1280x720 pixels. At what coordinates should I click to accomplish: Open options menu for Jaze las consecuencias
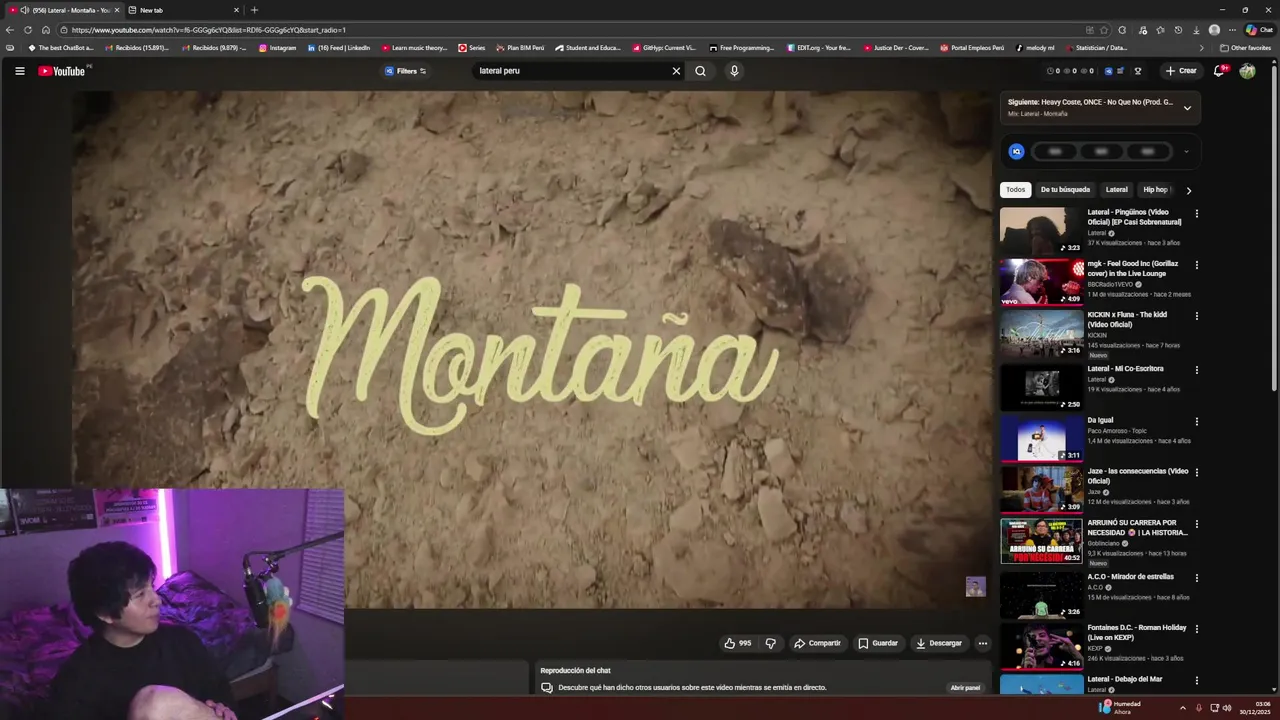point(1196,472)
